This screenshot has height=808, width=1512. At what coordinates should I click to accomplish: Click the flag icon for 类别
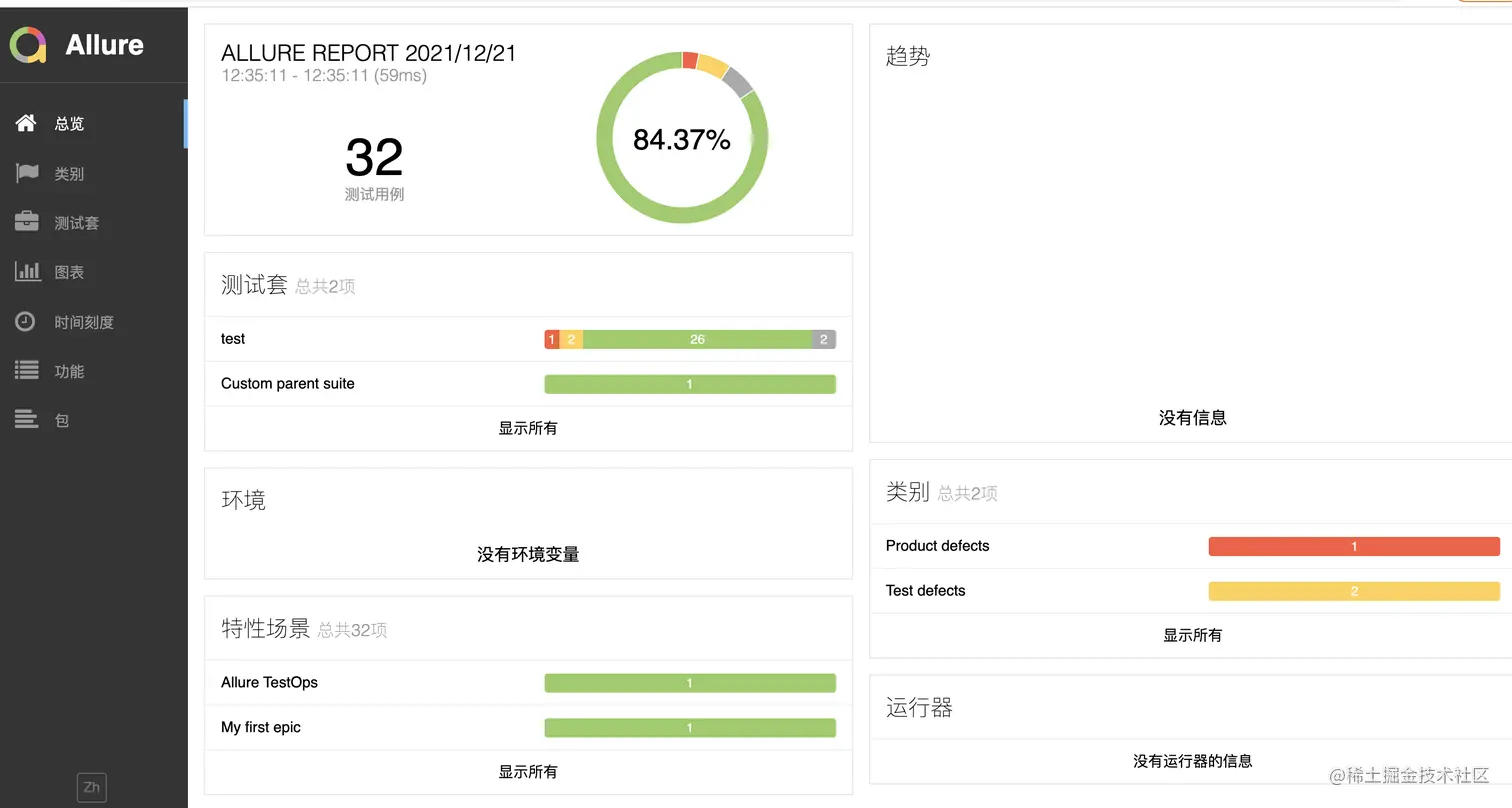point(26,173)
